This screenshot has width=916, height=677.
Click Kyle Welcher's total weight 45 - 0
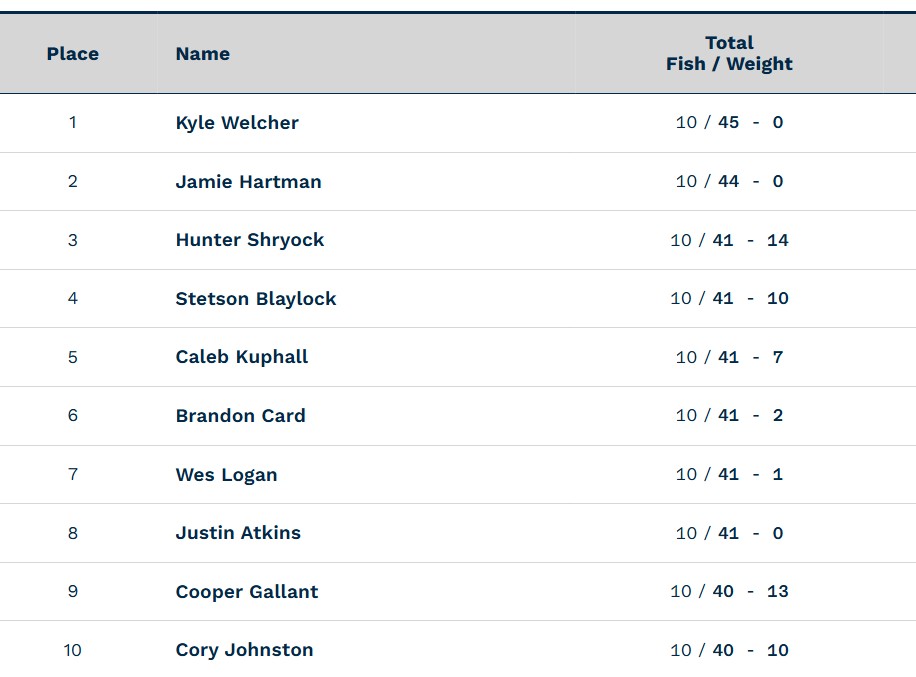(x=749, y=123)
